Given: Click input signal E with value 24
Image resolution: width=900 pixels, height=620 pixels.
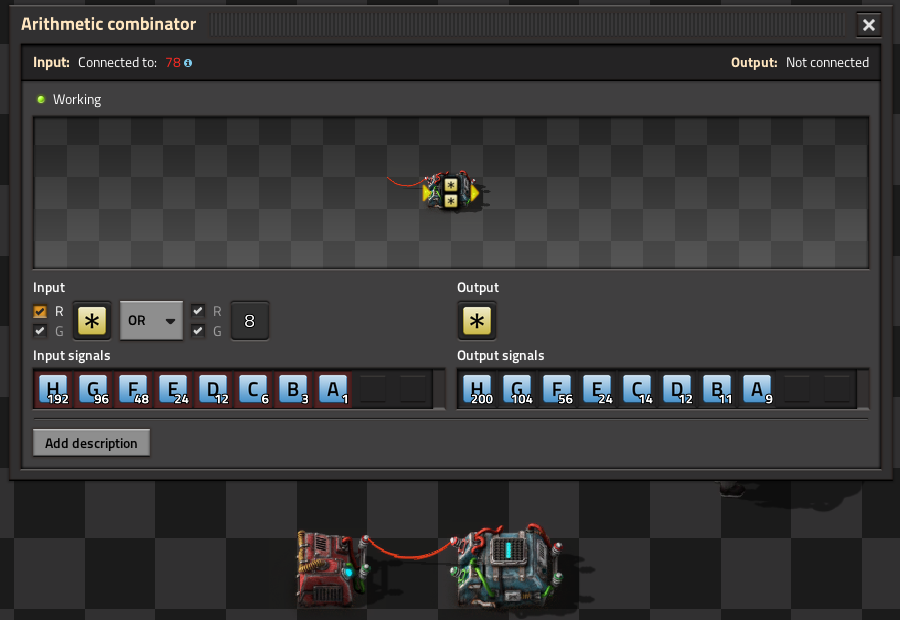Looking at the screenshot, I should tap(173, 389).
